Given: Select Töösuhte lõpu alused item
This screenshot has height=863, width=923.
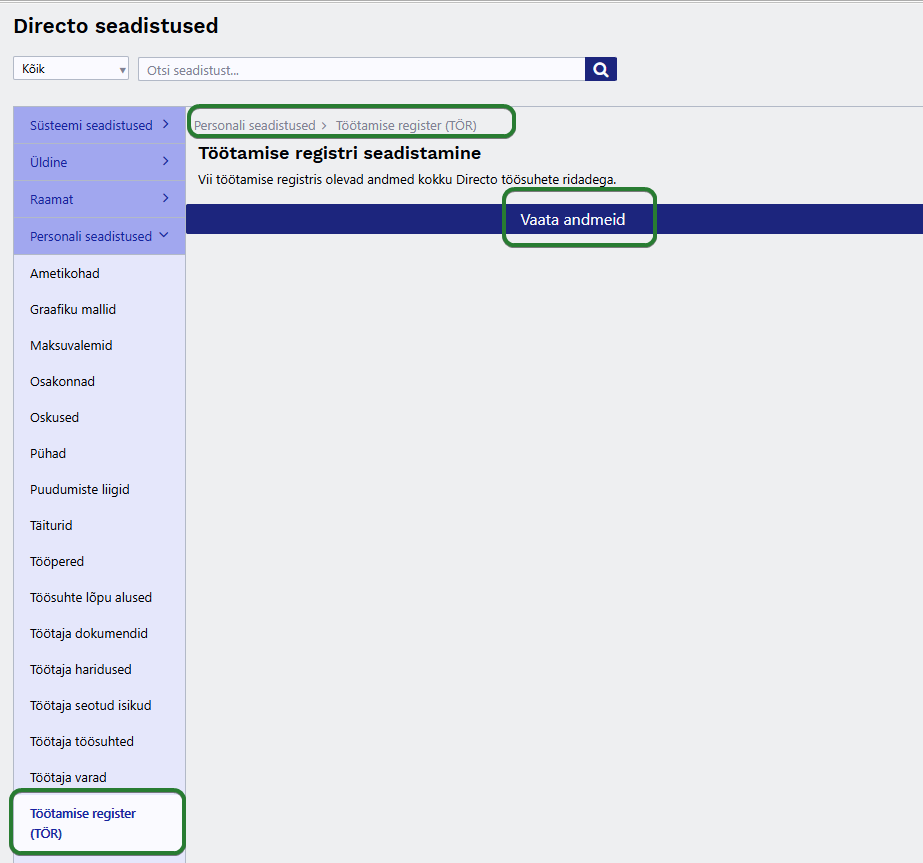Looking at the screenshot, I should (x=91, y=597).
